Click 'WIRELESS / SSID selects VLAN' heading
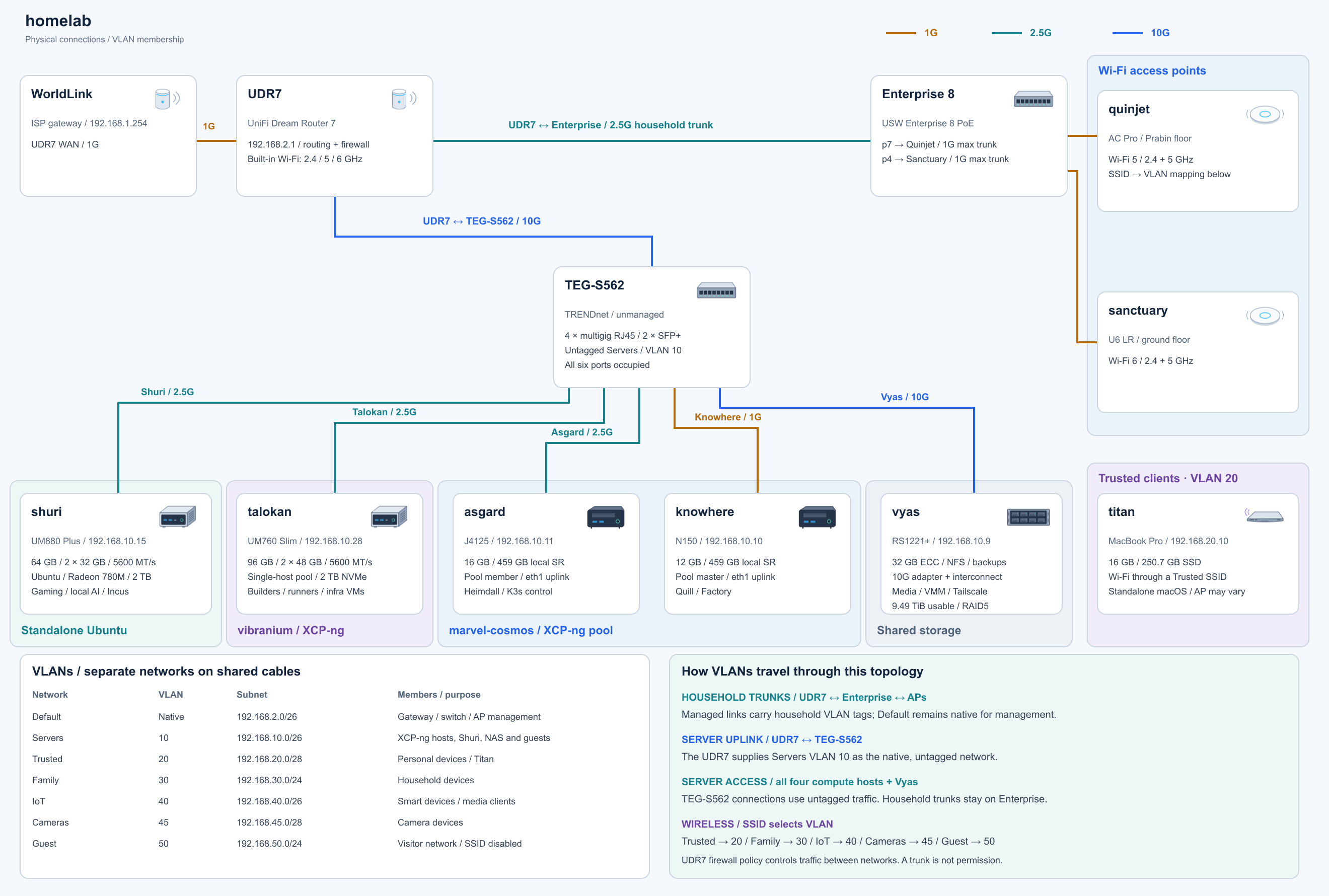 click(x=757, y=824)
